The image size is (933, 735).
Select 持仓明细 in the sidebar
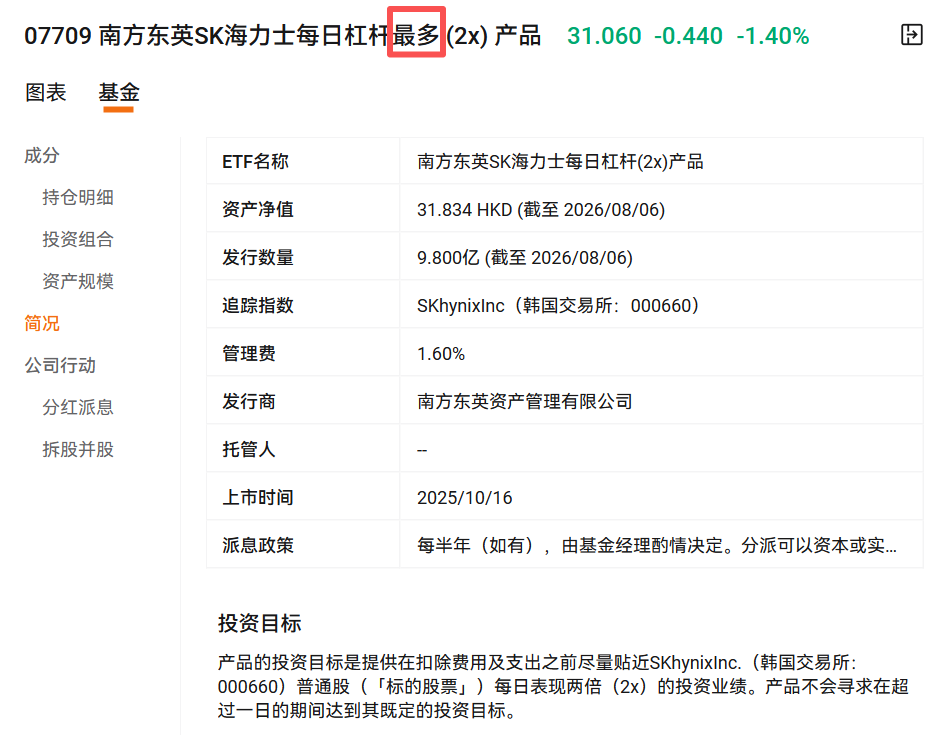point(77,197)
